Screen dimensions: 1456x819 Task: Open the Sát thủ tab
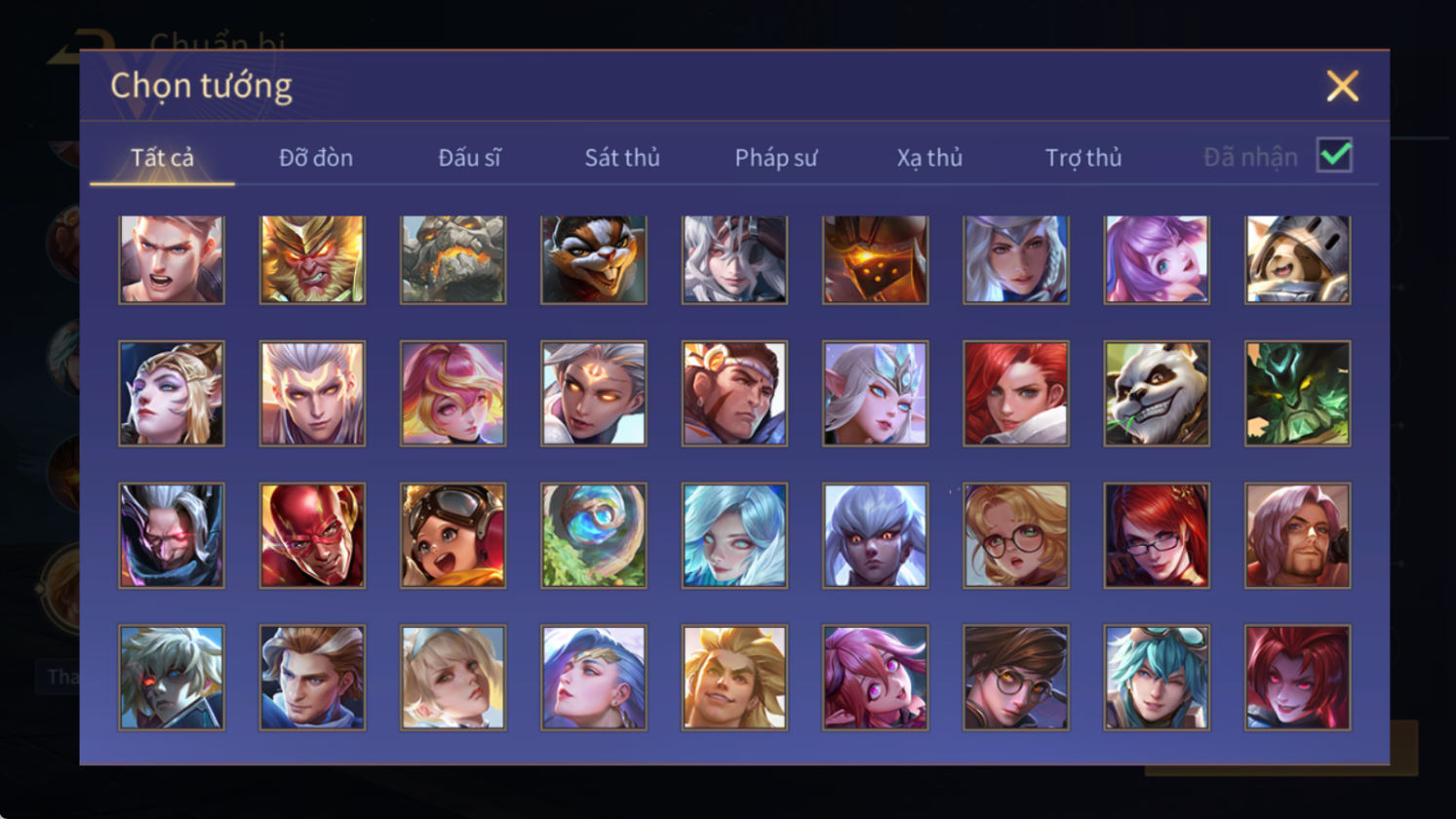622,158
